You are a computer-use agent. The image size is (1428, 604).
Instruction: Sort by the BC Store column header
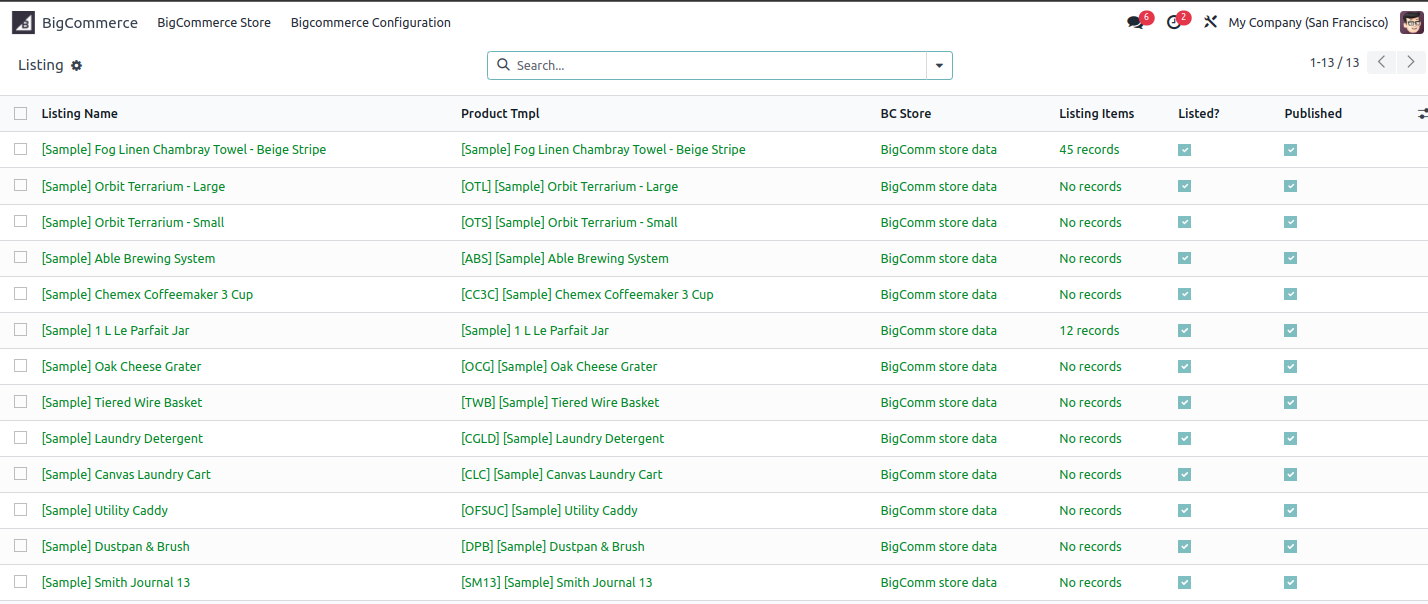coord(906,114)
